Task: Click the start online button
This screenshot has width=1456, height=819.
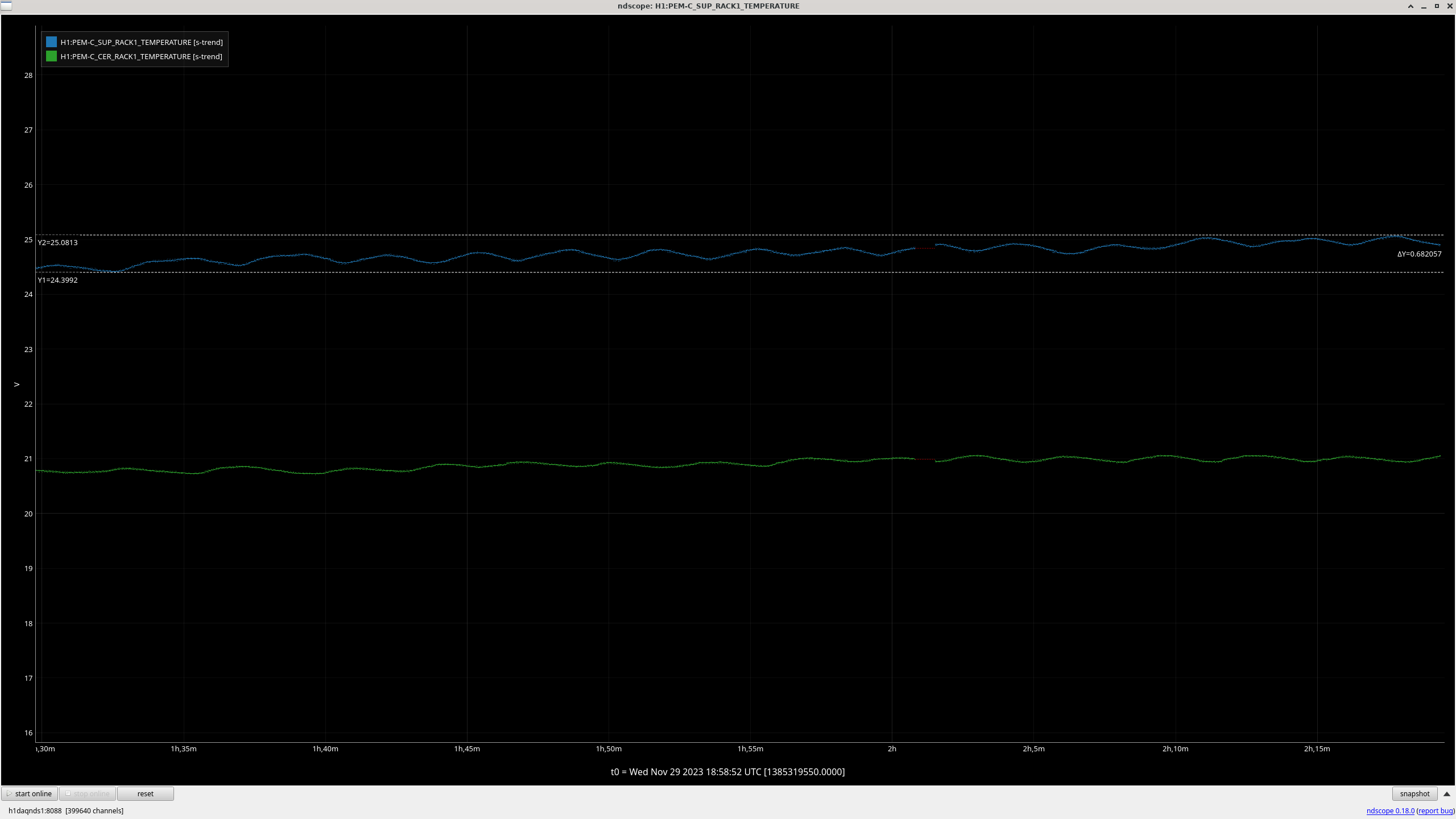Action: (30, 793)
